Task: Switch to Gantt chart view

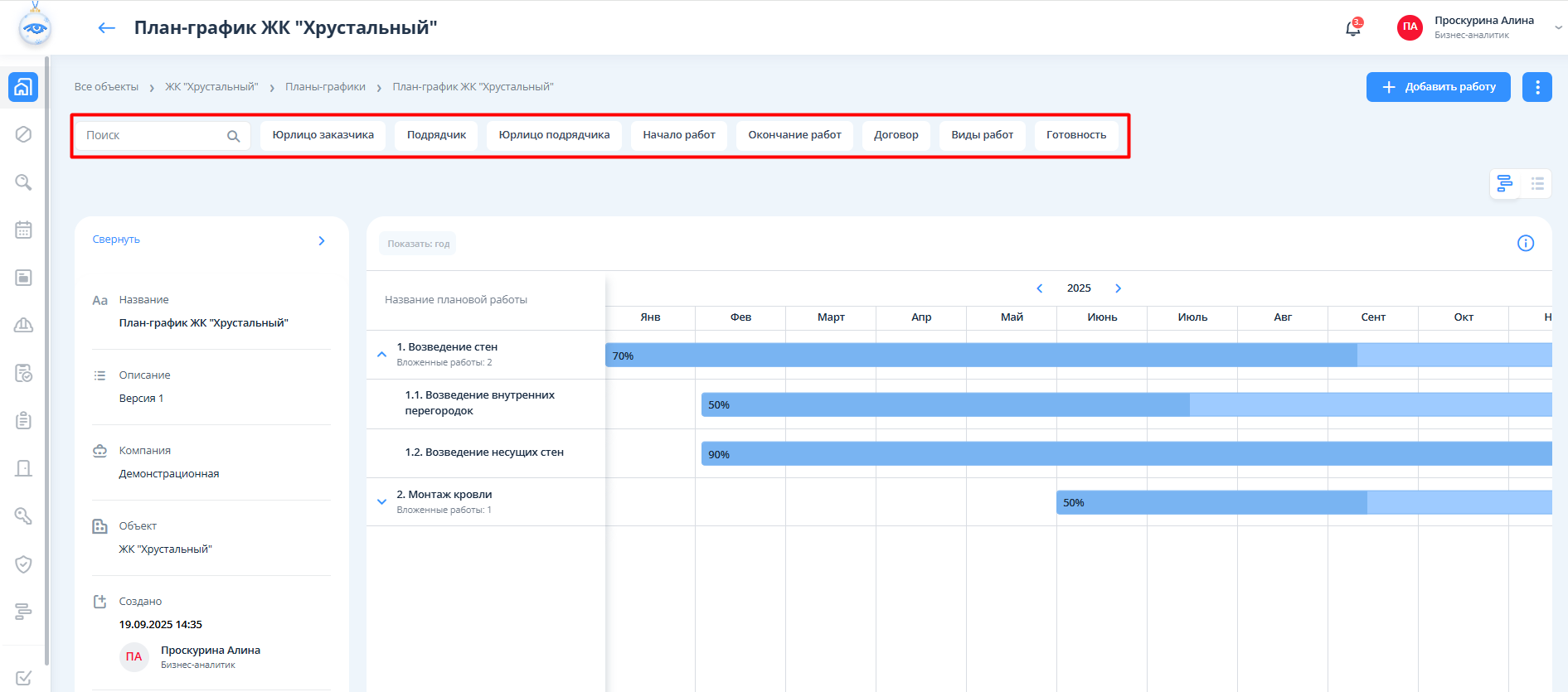Action: tap(1504, 183)
